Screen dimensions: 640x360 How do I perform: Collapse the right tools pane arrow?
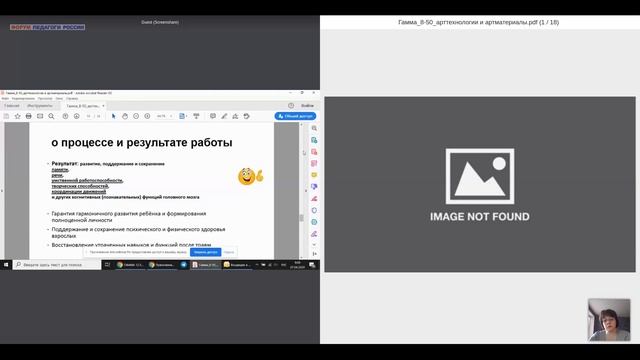pos(314,254)
